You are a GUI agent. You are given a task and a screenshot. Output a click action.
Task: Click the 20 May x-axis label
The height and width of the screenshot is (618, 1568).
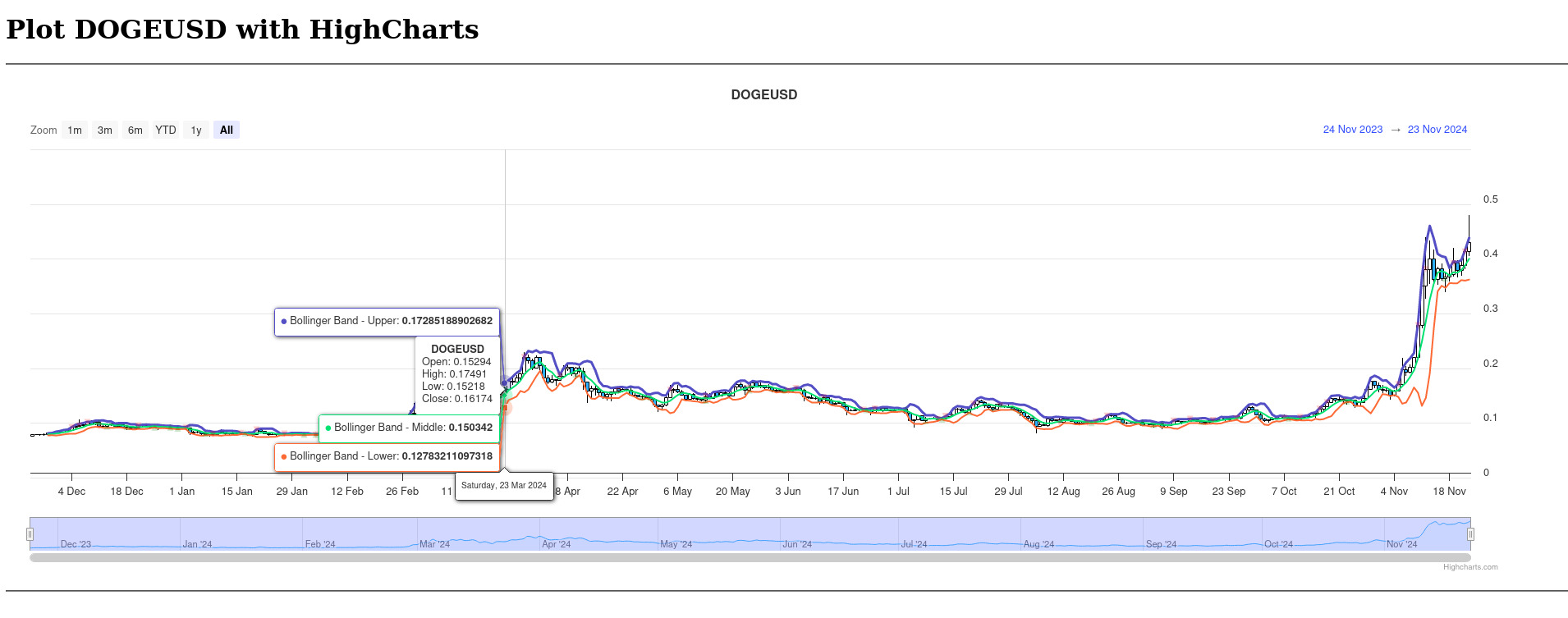[733, 492]
